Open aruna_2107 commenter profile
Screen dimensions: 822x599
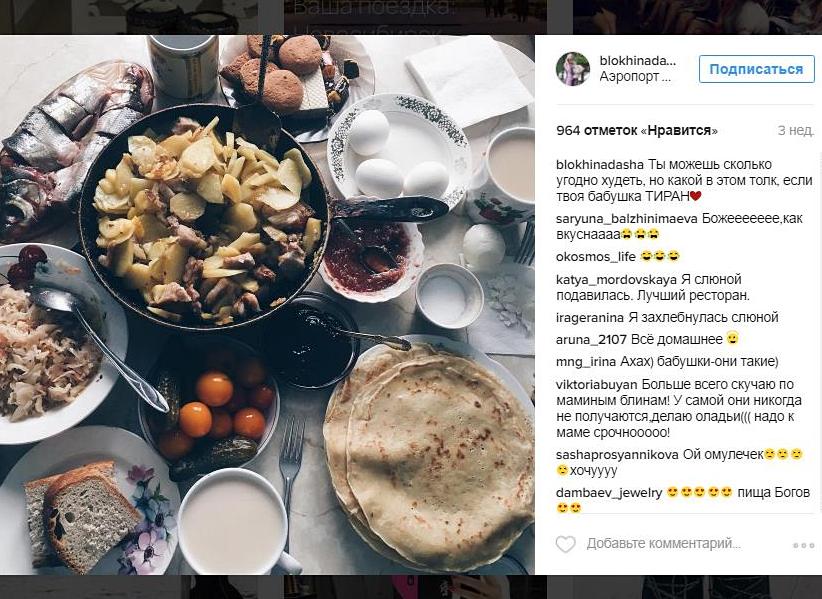(591, 340)
